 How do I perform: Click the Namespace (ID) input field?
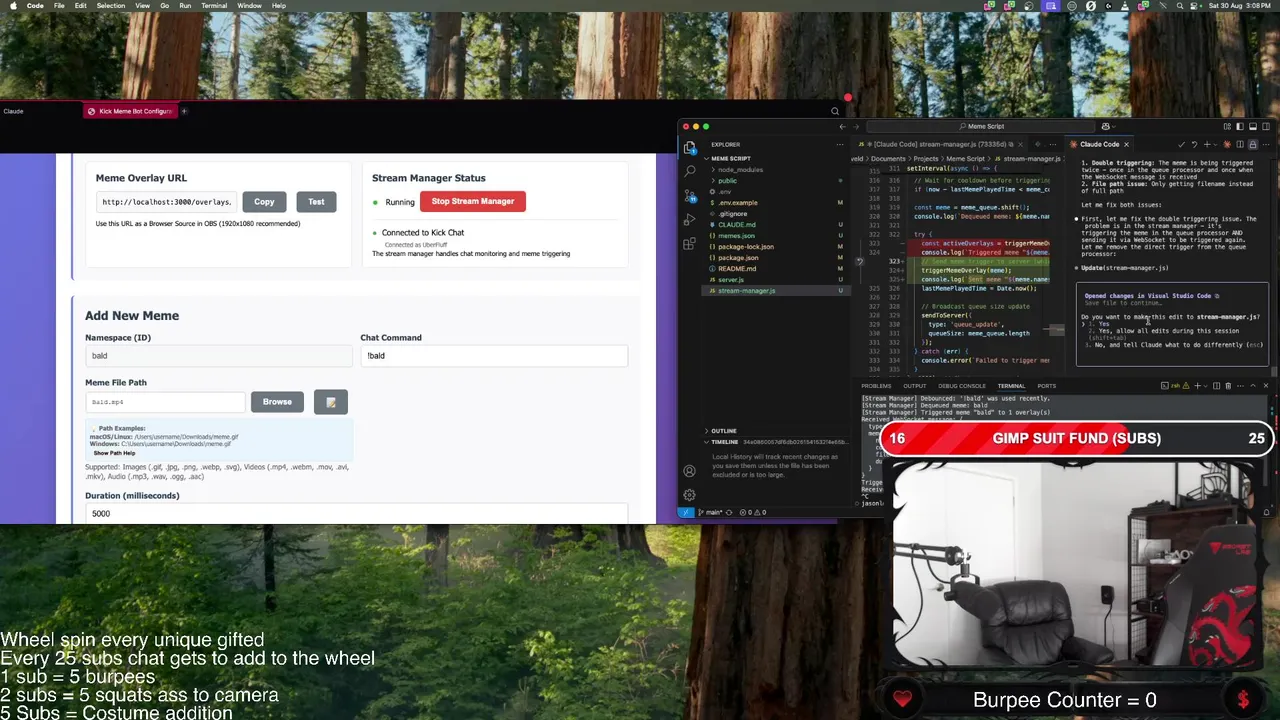(x=218, y=356)
